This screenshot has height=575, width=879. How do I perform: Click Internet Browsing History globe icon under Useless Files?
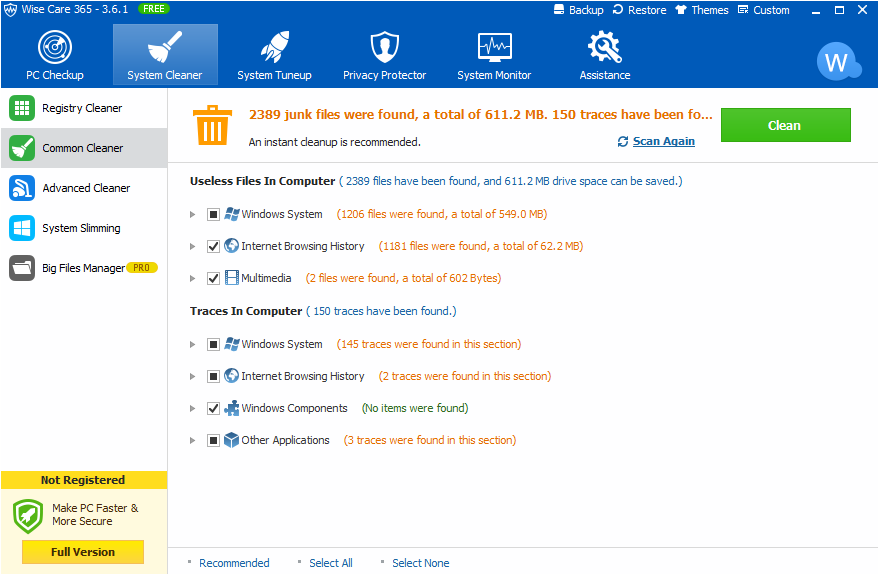(x=232, y=246)
